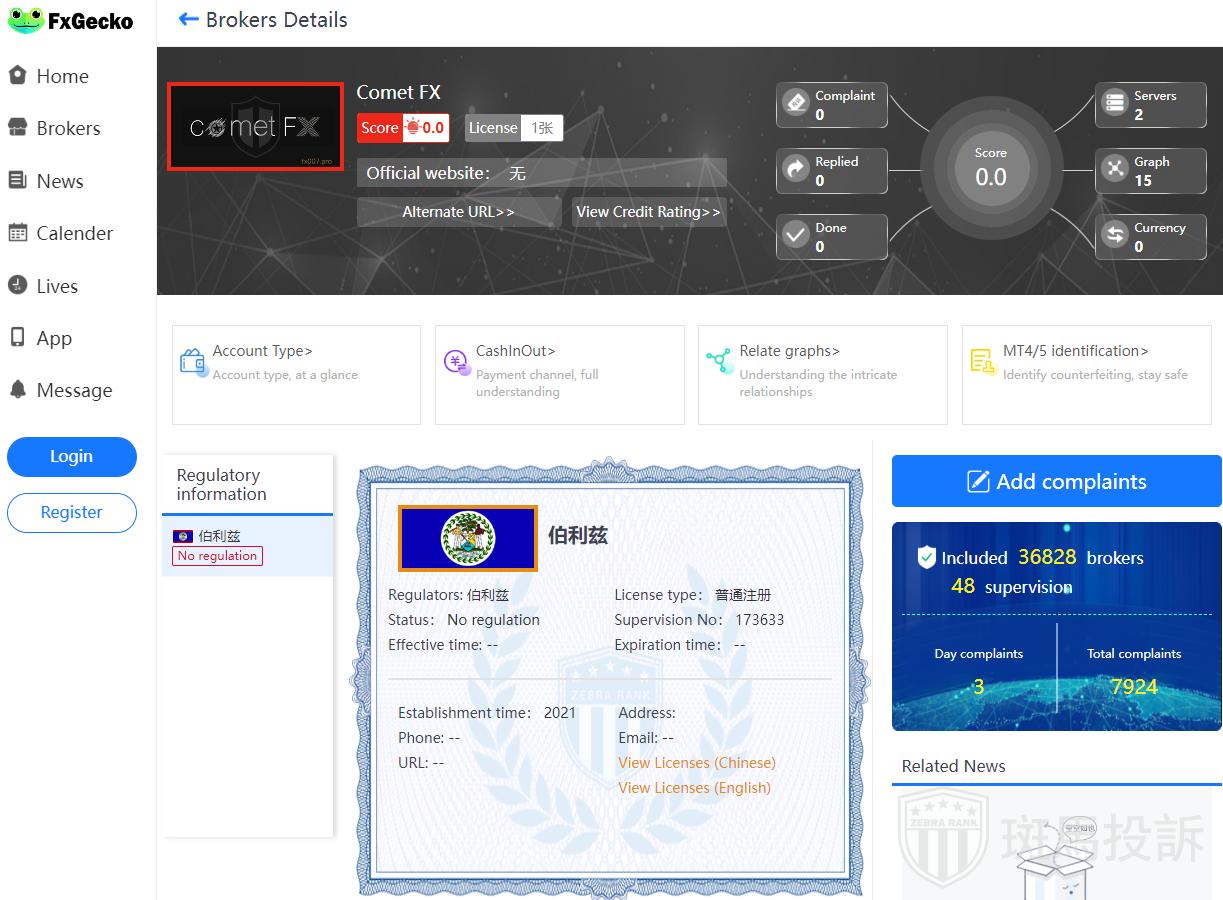Click the Graph network icon
The width and height of the screenshot is (1223, 900).
tap(1114, 170)
